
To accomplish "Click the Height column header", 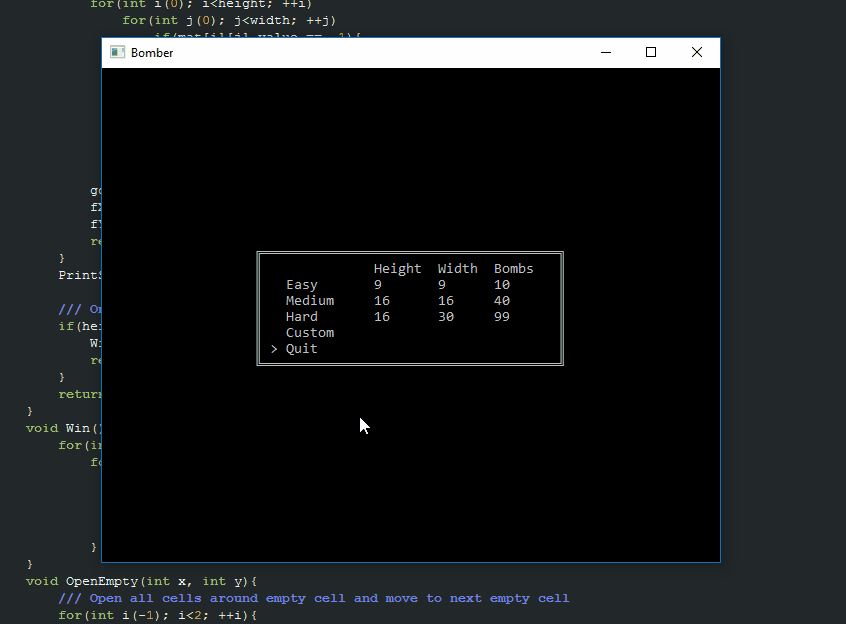I will point(397,269).
